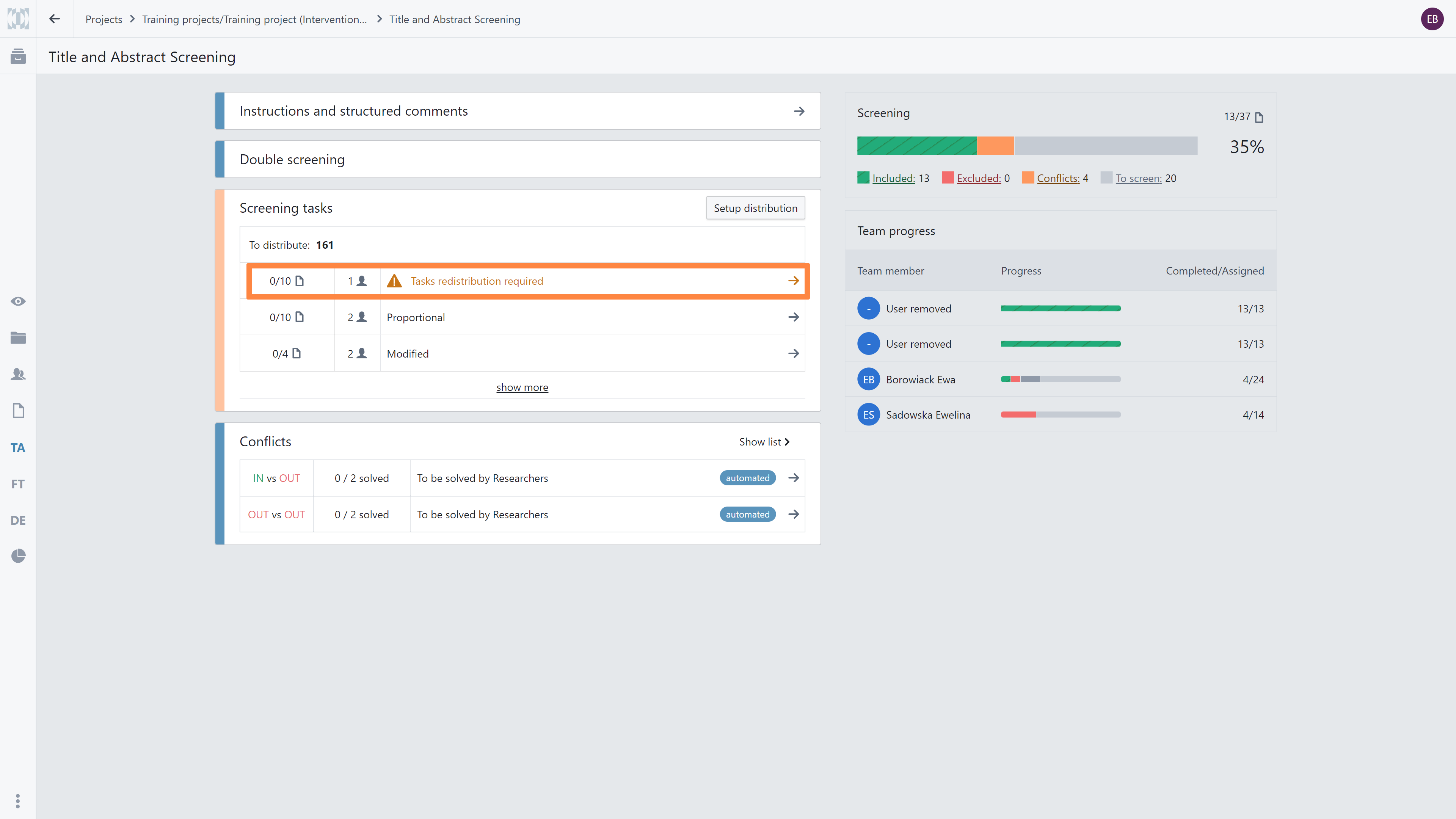Select the Modified task label
Viewport: 1456px width, 819px height.
tap(408, 354)
